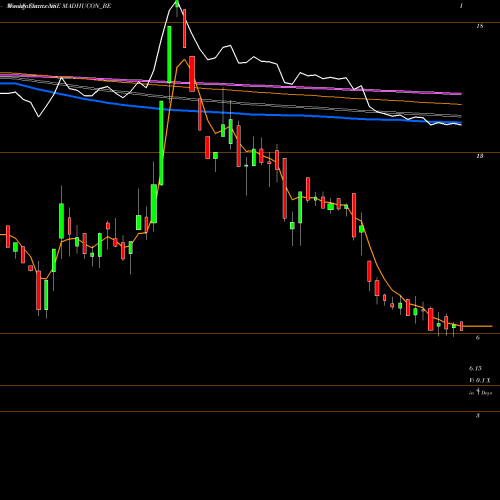Click the 3 price axis label

(478, 415)
